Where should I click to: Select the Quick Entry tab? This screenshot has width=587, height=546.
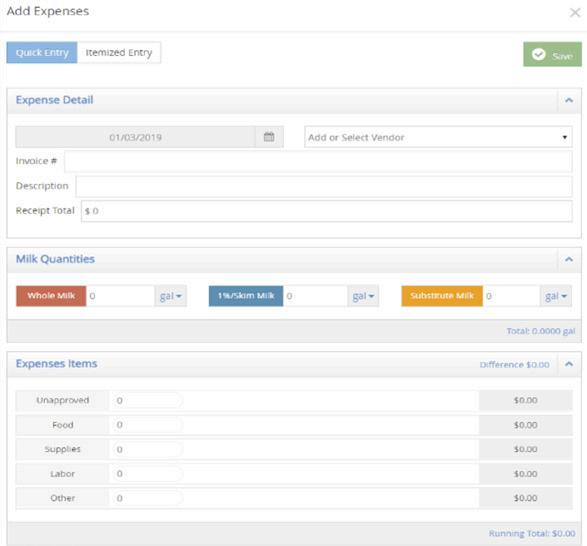(42, 52)
